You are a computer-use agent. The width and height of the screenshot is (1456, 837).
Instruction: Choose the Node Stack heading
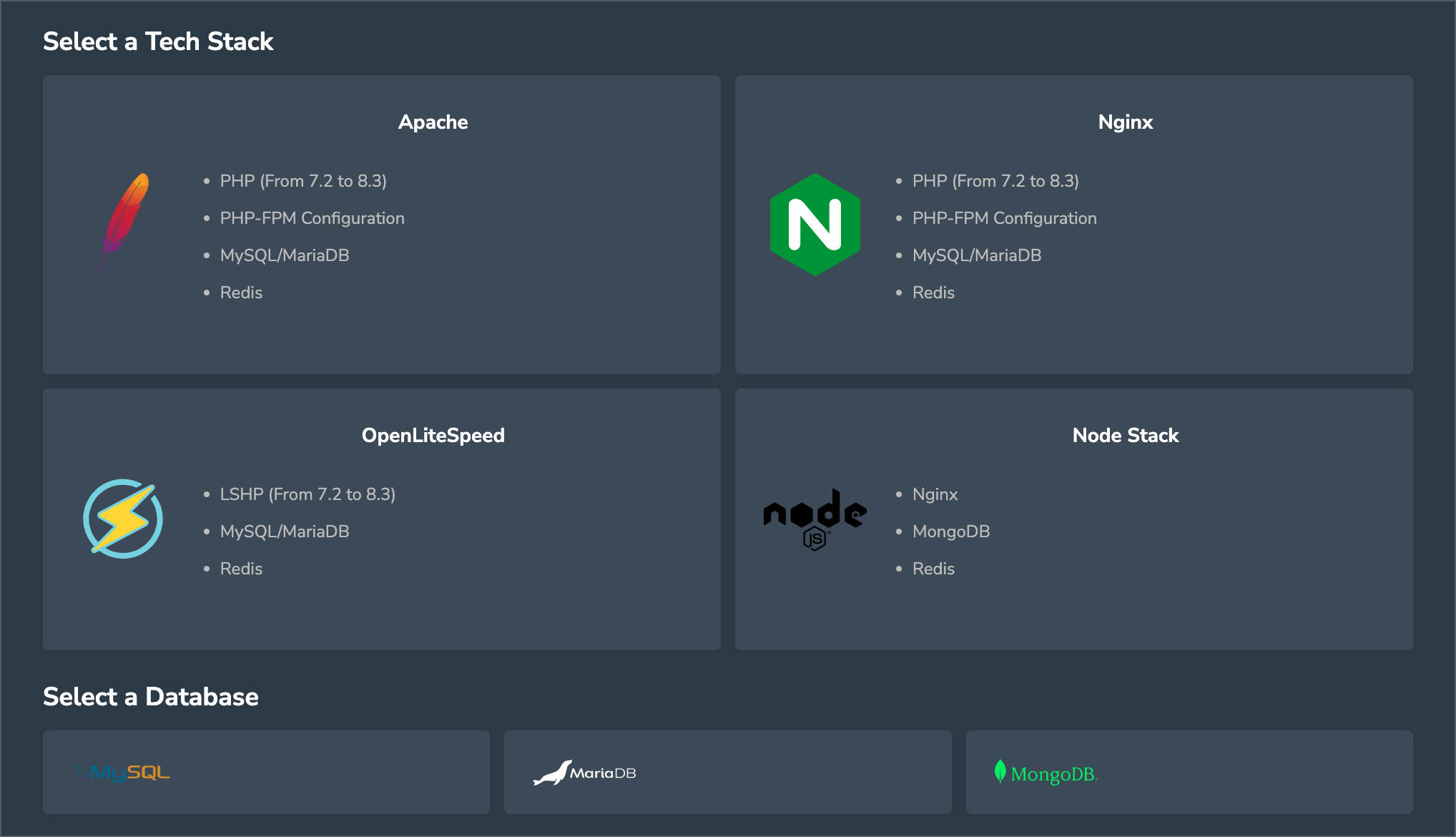(1126, 436)
